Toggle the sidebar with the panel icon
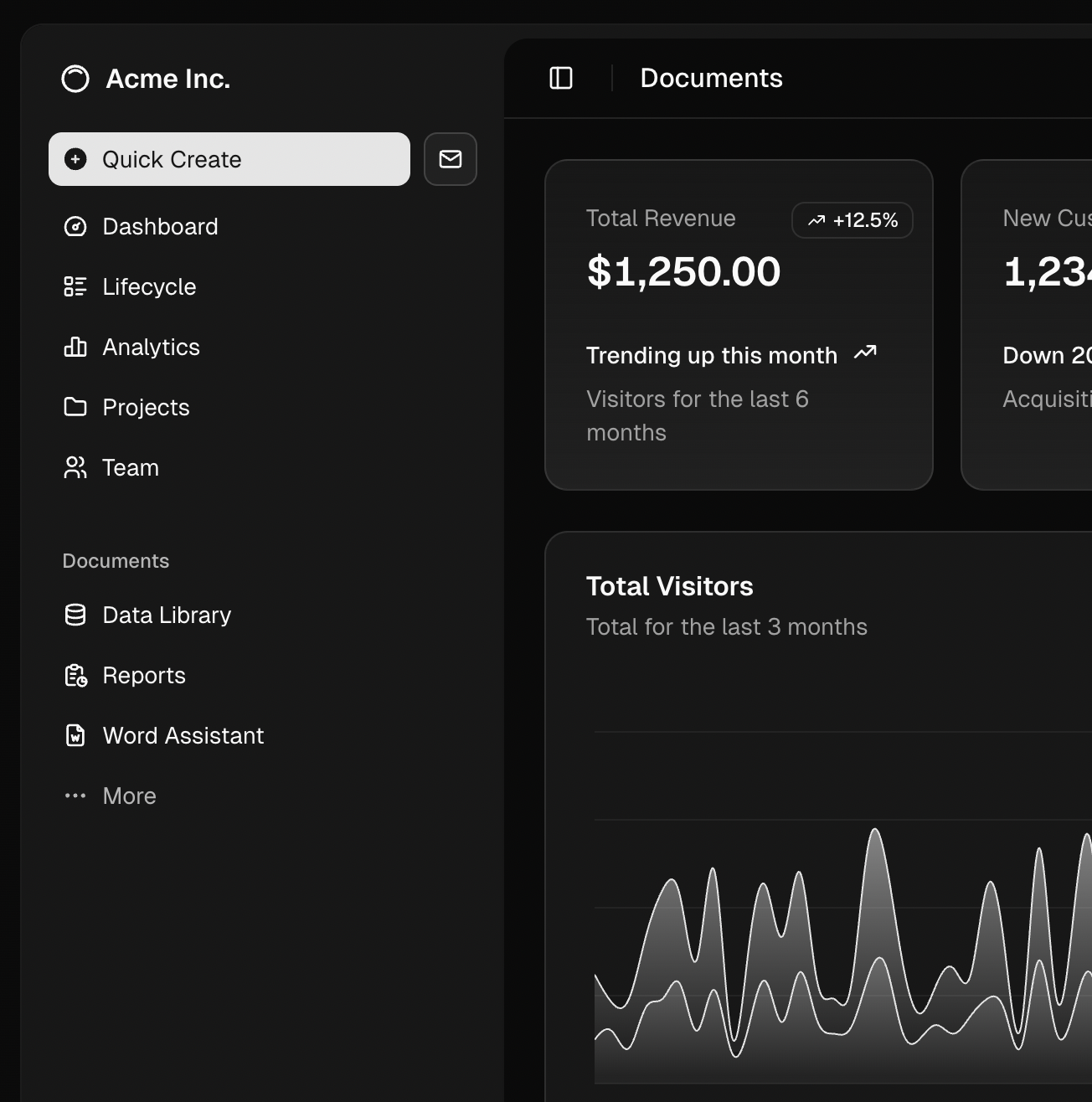 click(560, 77)
